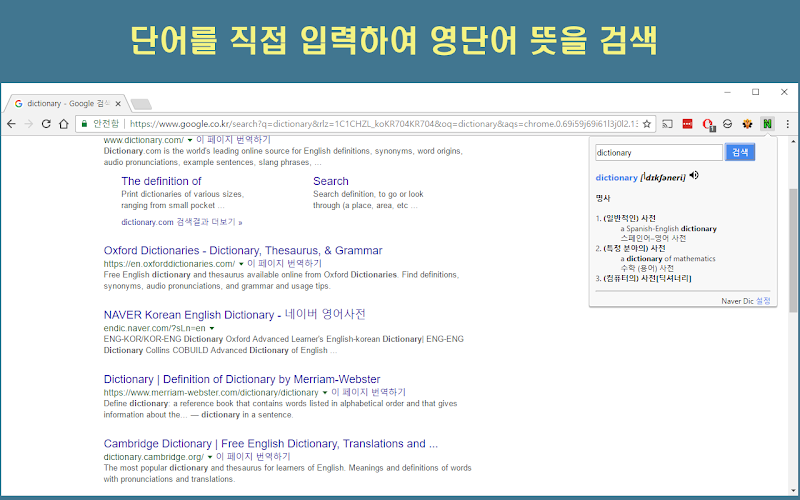Select the pronunciation text after dictionary
Viewport: 800px width, 500px height.
point(663,178)
